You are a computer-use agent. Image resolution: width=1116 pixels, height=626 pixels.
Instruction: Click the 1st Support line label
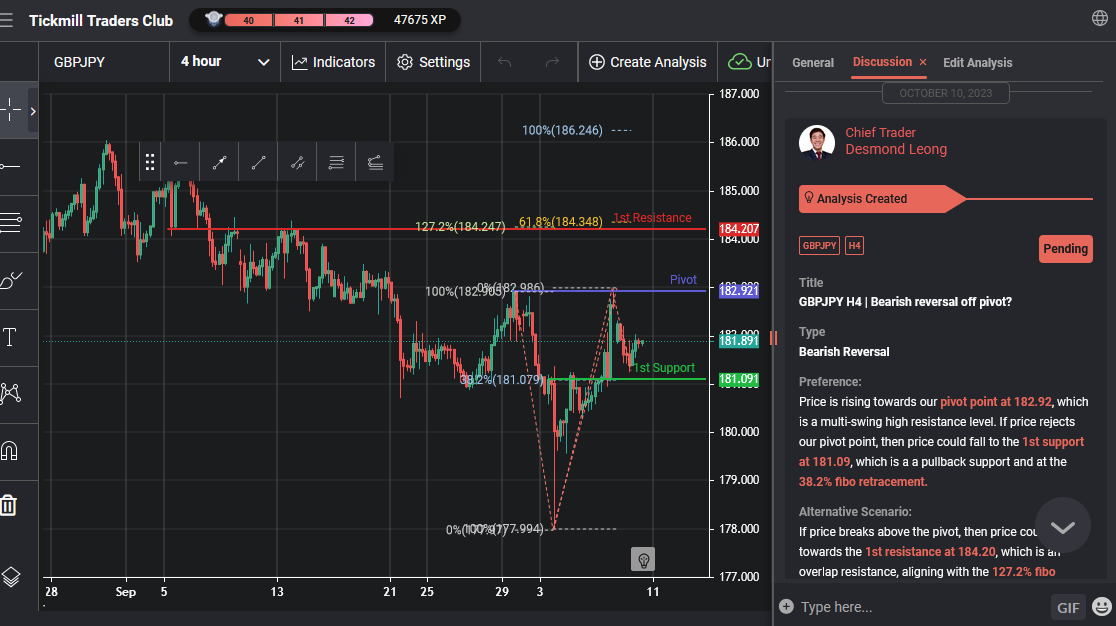663,367
